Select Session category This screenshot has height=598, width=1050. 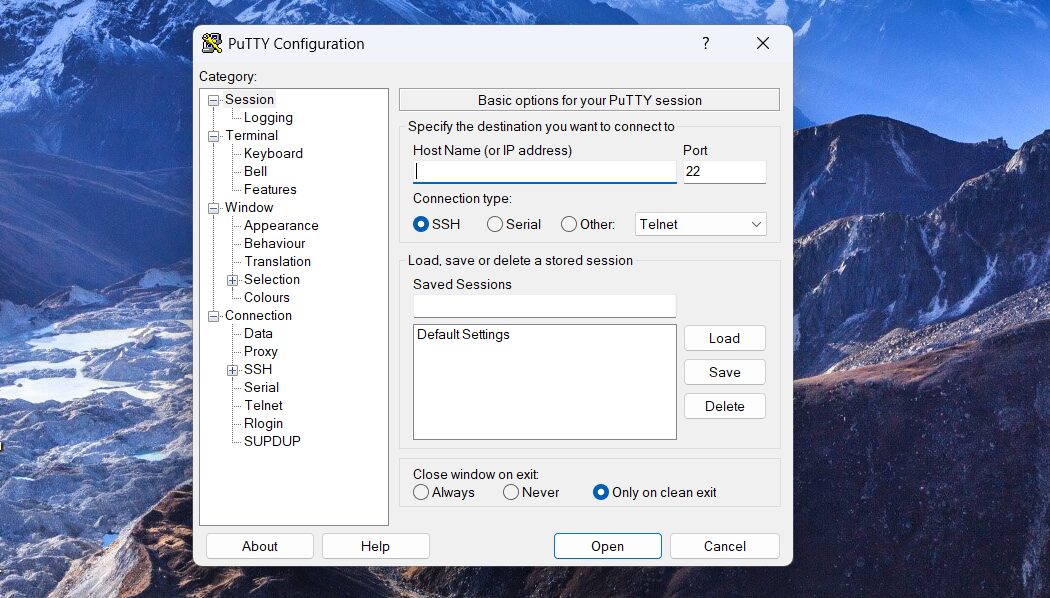click(x=249, y=99)
